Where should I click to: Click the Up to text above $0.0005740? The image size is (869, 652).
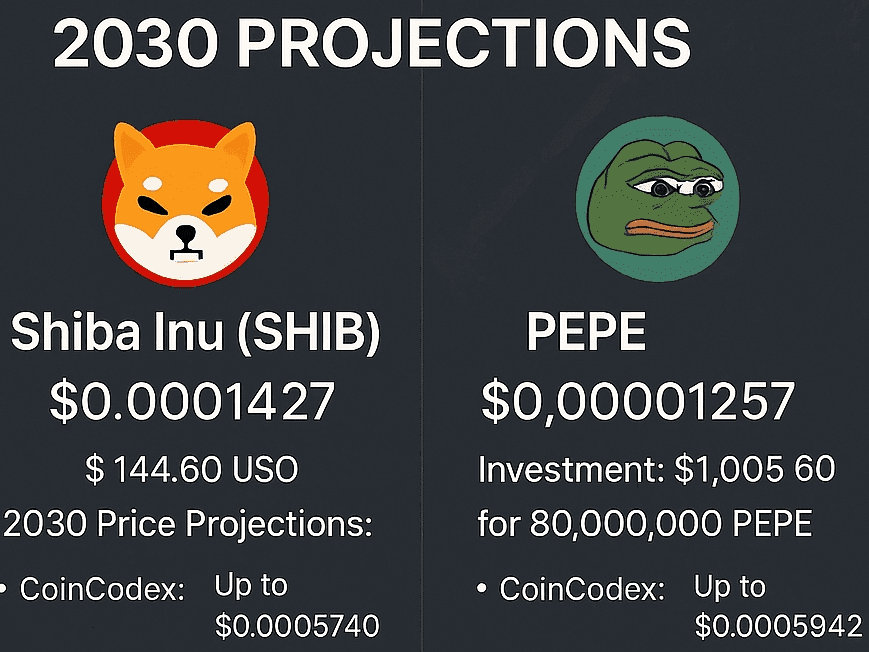pos(251,586)
